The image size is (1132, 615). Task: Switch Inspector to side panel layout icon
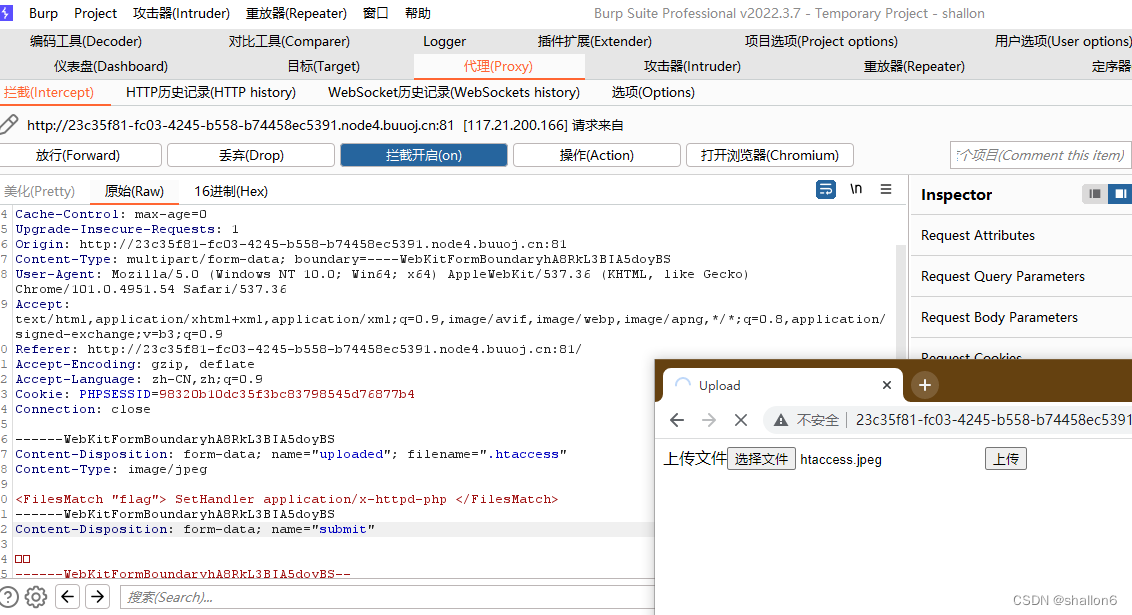[1120, 194]
